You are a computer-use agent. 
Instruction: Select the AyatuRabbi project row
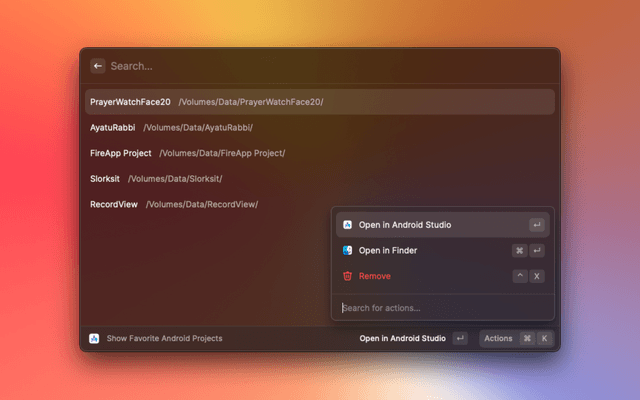click(113, 128)
